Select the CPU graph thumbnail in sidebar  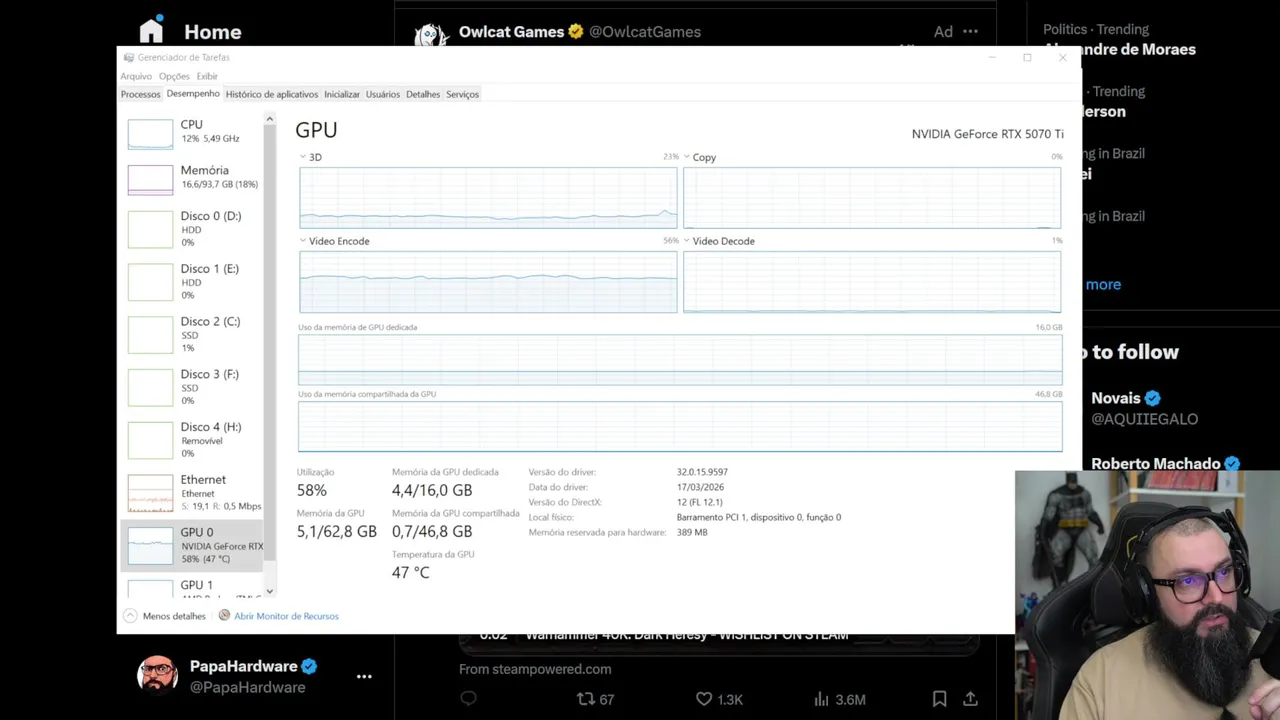point(150,134)
